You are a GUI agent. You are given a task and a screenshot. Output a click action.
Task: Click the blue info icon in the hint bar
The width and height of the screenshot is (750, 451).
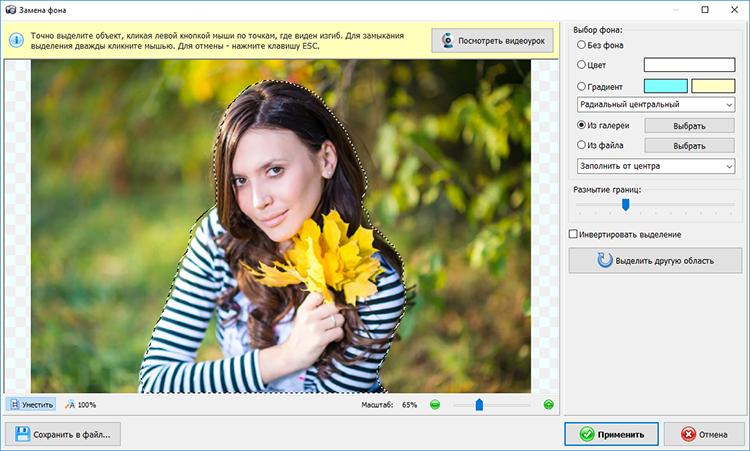click(x=16, y=40)
